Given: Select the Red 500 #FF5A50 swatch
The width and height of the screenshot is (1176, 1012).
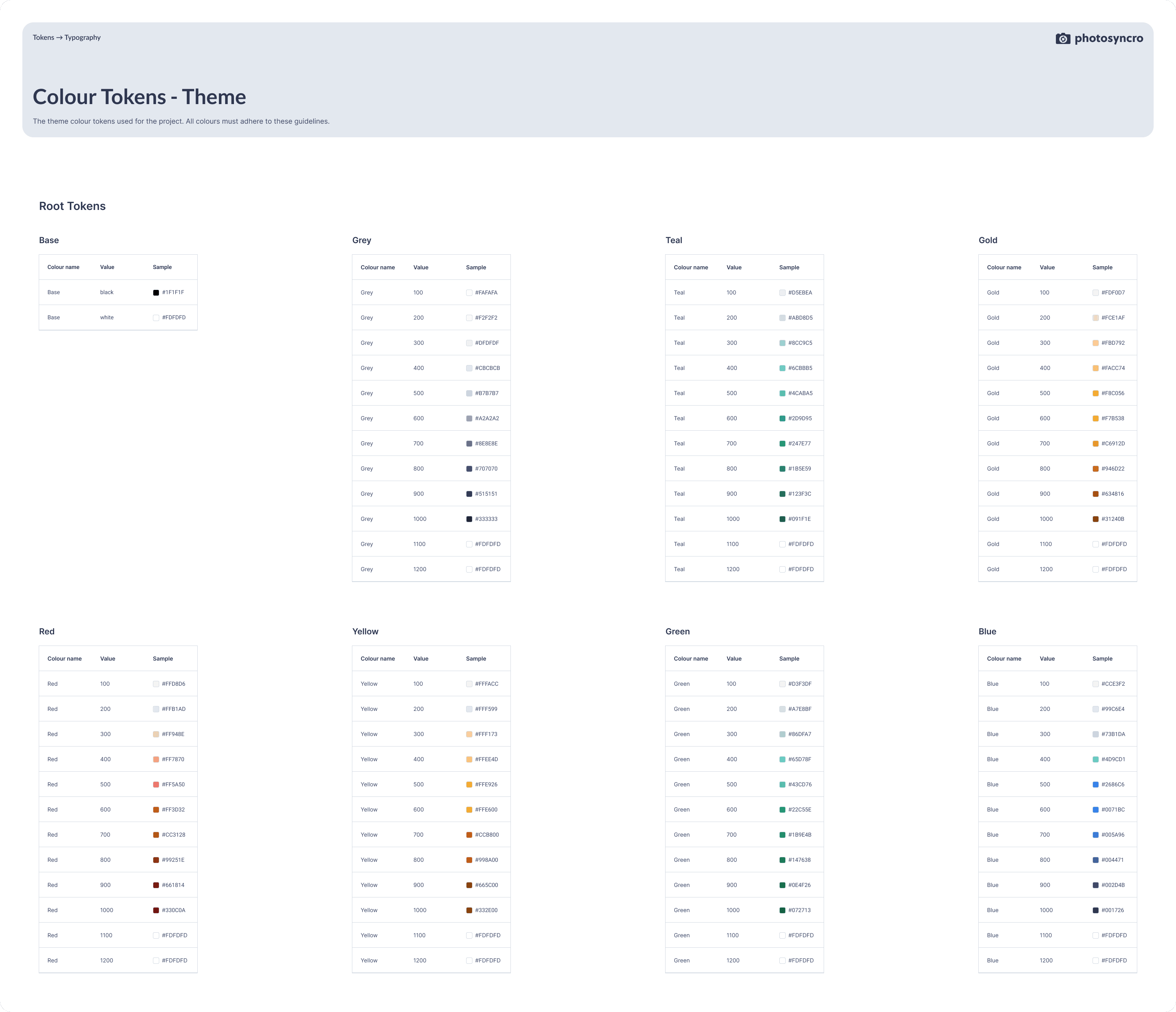Looking at the screenshot, I should pos(156,785).
